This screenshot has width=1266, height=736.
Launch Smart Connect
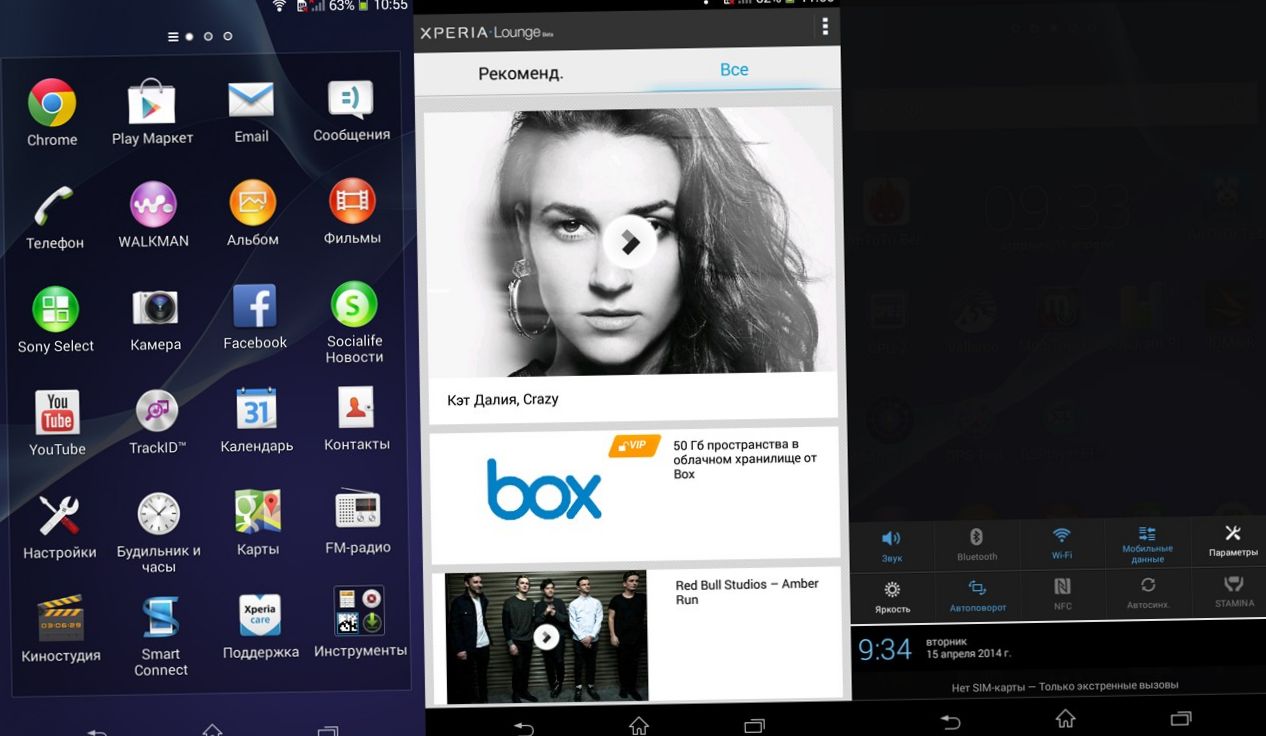[160, 617]
